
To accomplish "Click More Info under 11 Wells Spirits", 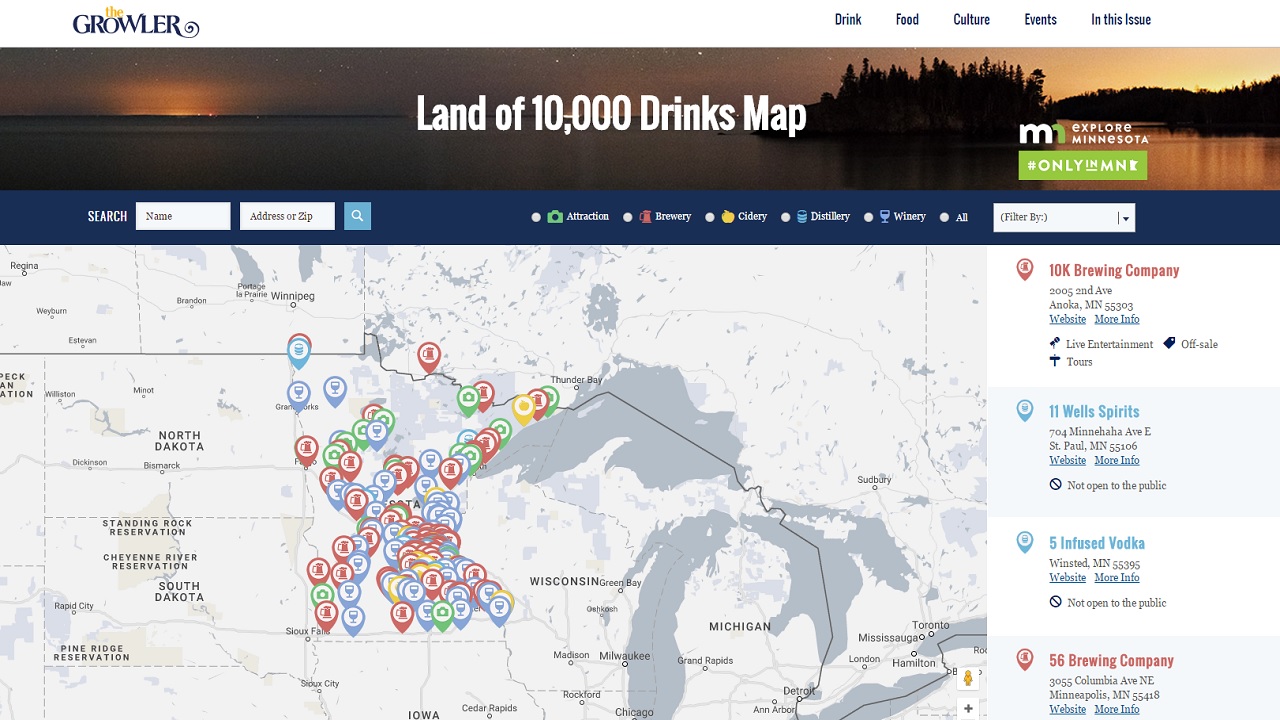I will (x=1117, y=460).
